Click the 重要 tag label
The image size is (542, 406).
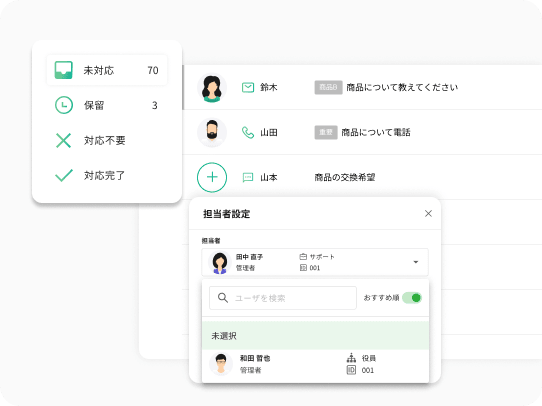tap(326, 132)
